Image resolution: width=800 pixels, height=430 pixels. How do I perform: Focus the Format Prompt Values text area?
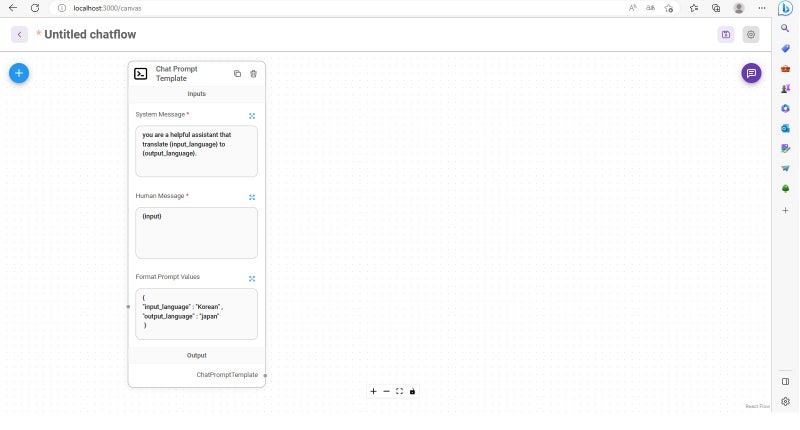196,314
